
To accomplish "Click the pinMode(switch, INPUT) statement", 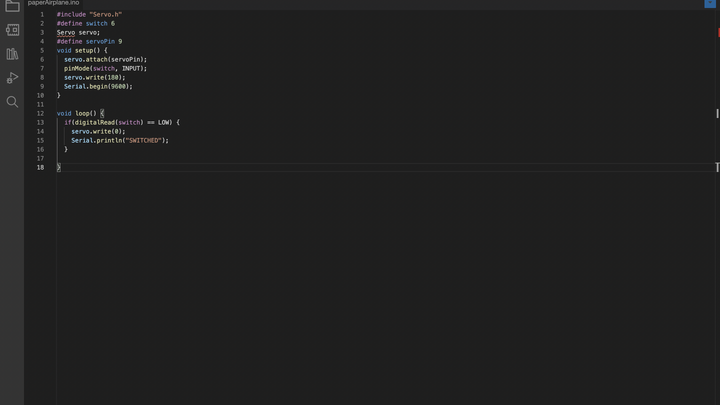I will 105,68.
